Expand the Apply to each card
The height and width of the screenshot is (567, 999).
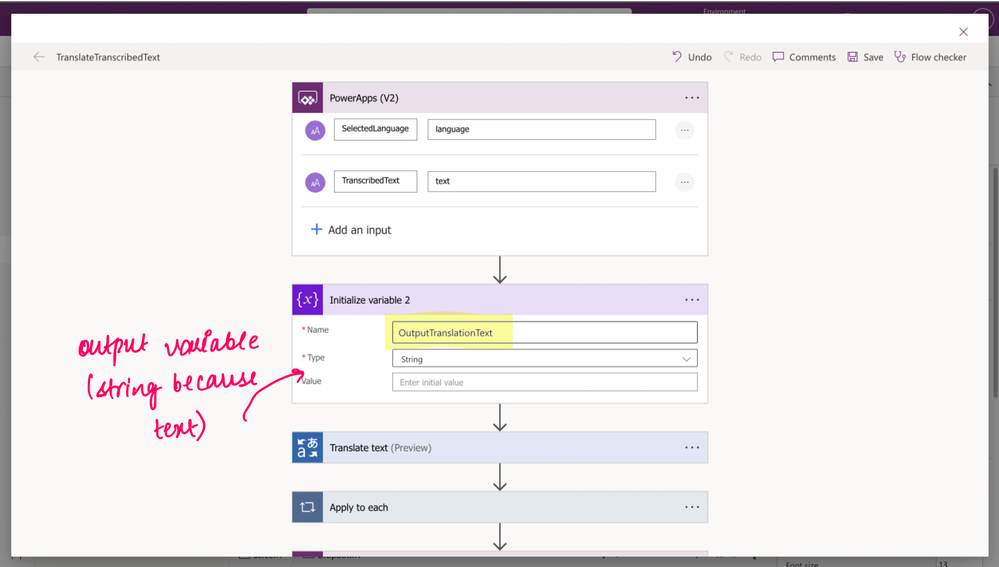pyautogui.click(x=500, y=507)
